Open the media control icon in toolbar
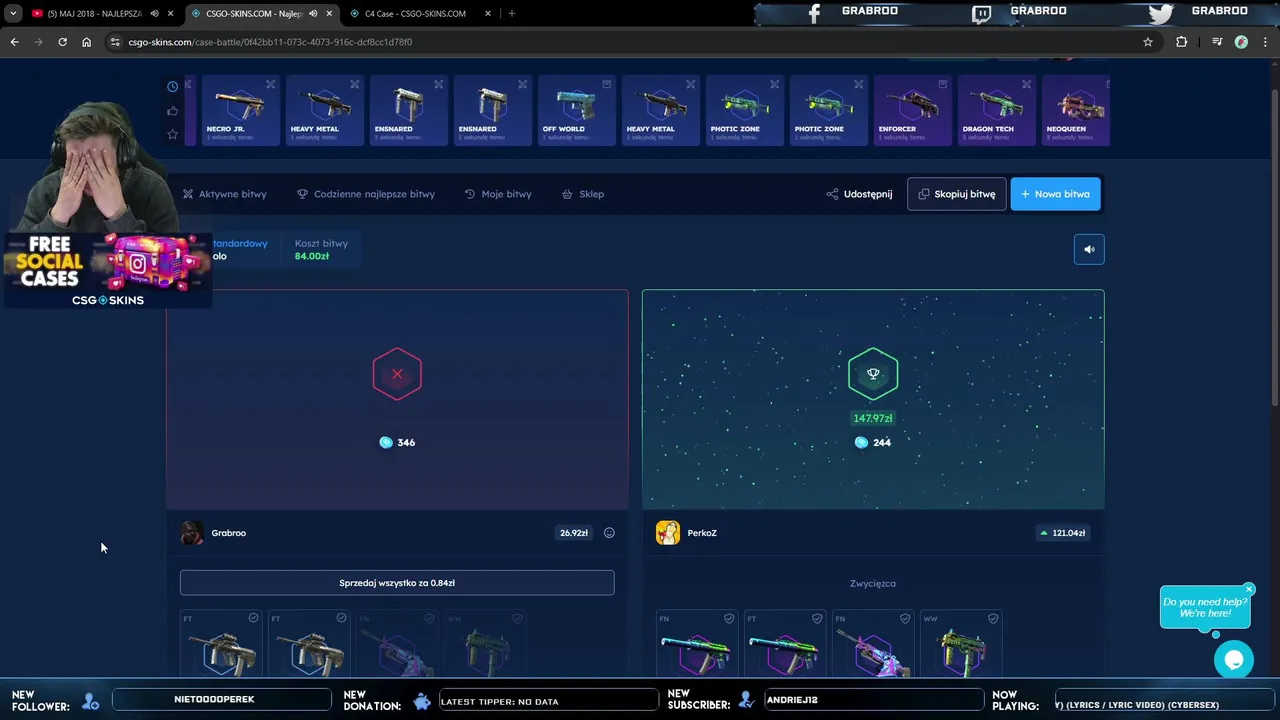Image resolution: width=1280 pixels, height=720 pixels. (1216, 42)
